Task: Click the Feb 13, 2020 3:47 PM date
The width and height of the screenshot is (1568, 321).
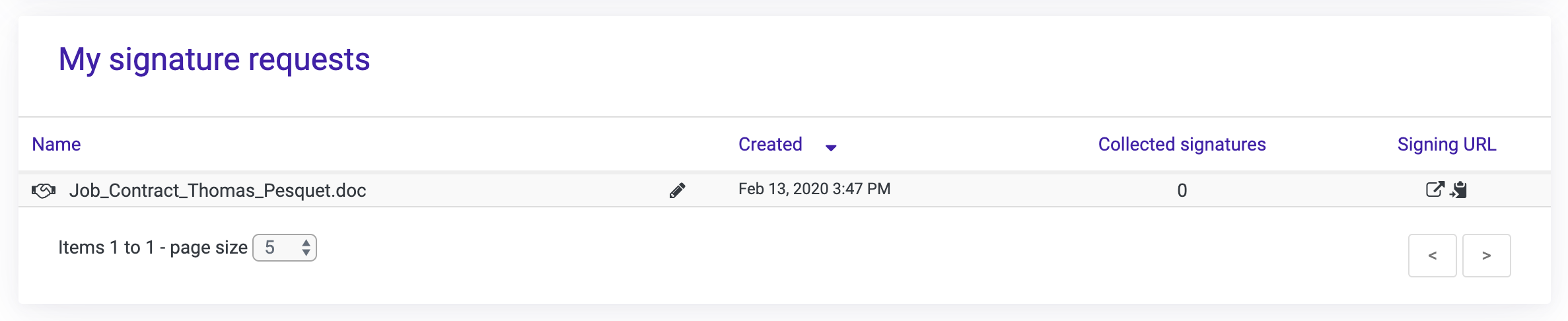Action: [814, 189]
